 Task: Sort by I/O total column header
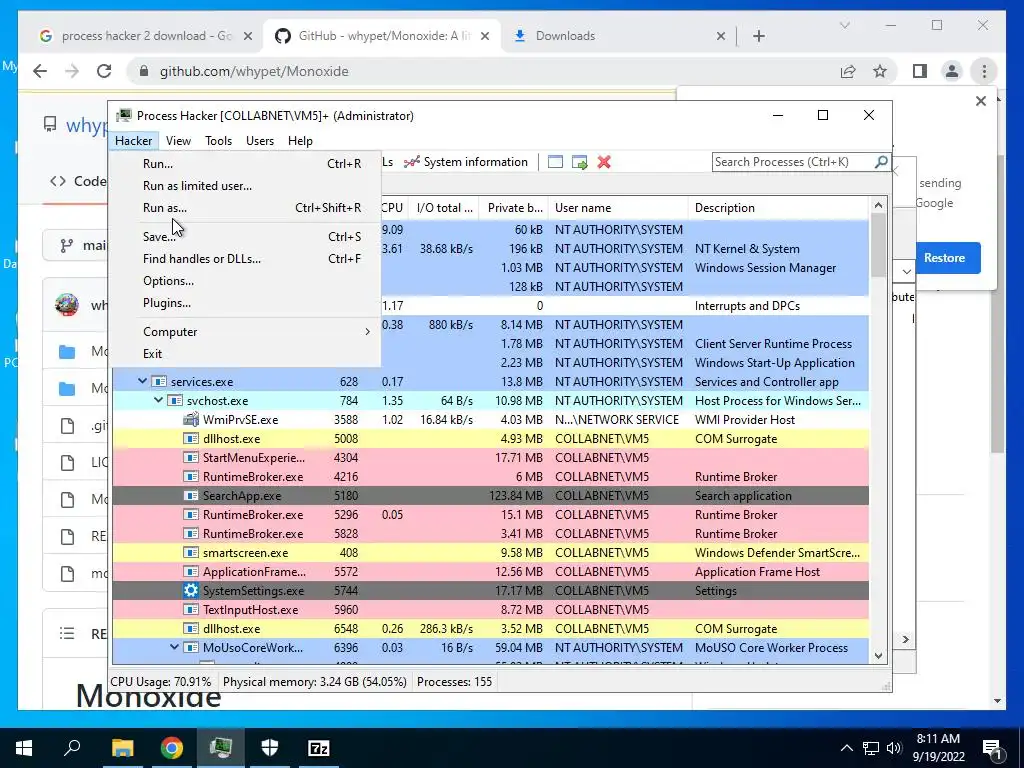coord(444,208)
